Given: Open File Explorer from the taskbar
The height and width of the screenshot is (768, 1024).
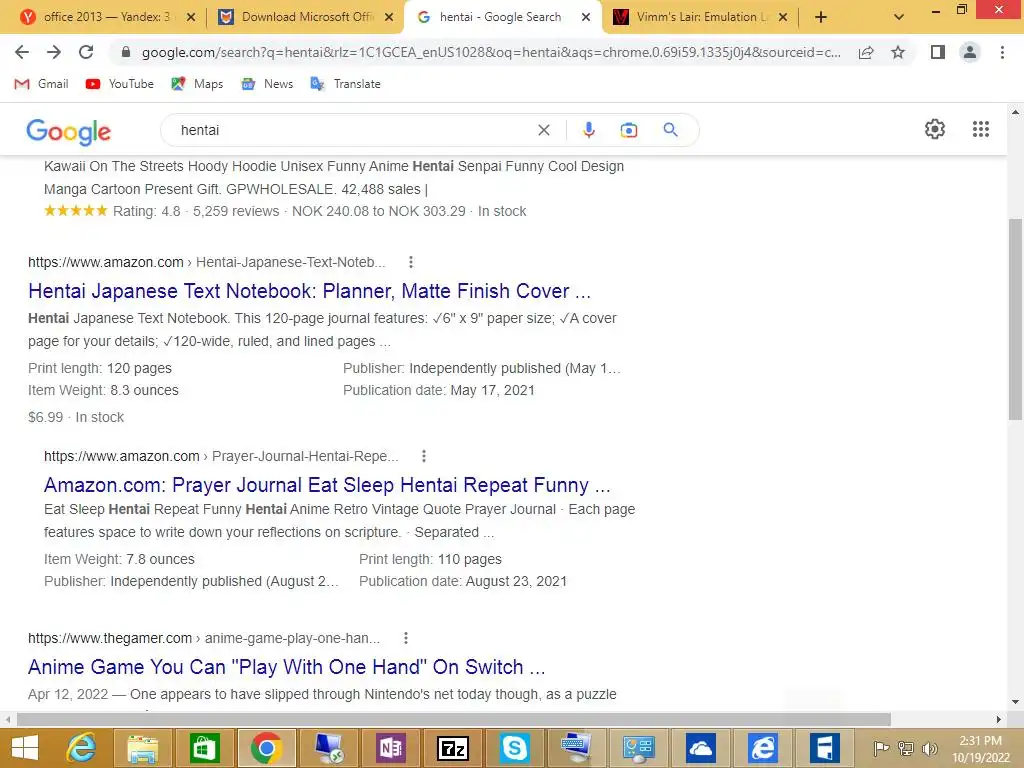Looking at the screenshot, I should pos(142,748).
